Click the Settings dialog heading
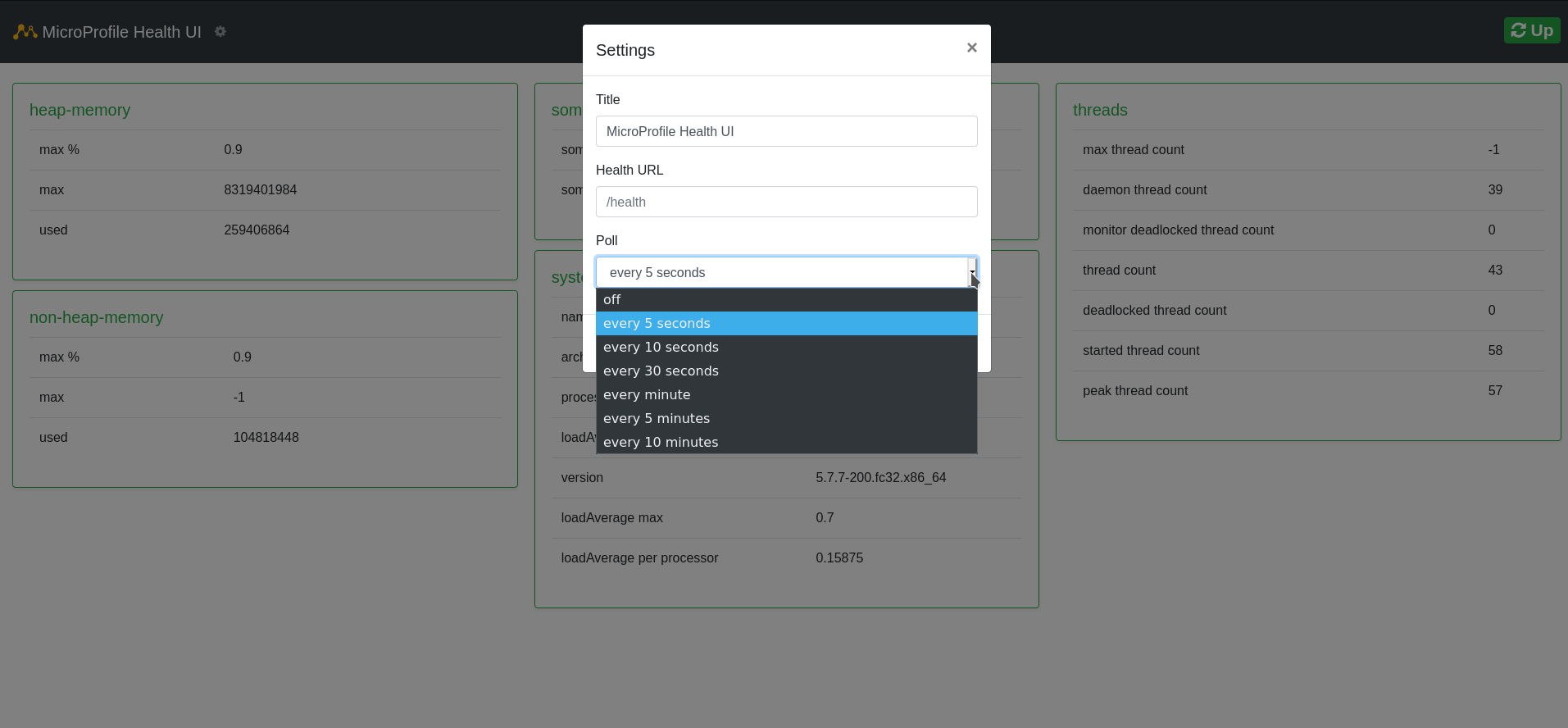 (625, 50)
